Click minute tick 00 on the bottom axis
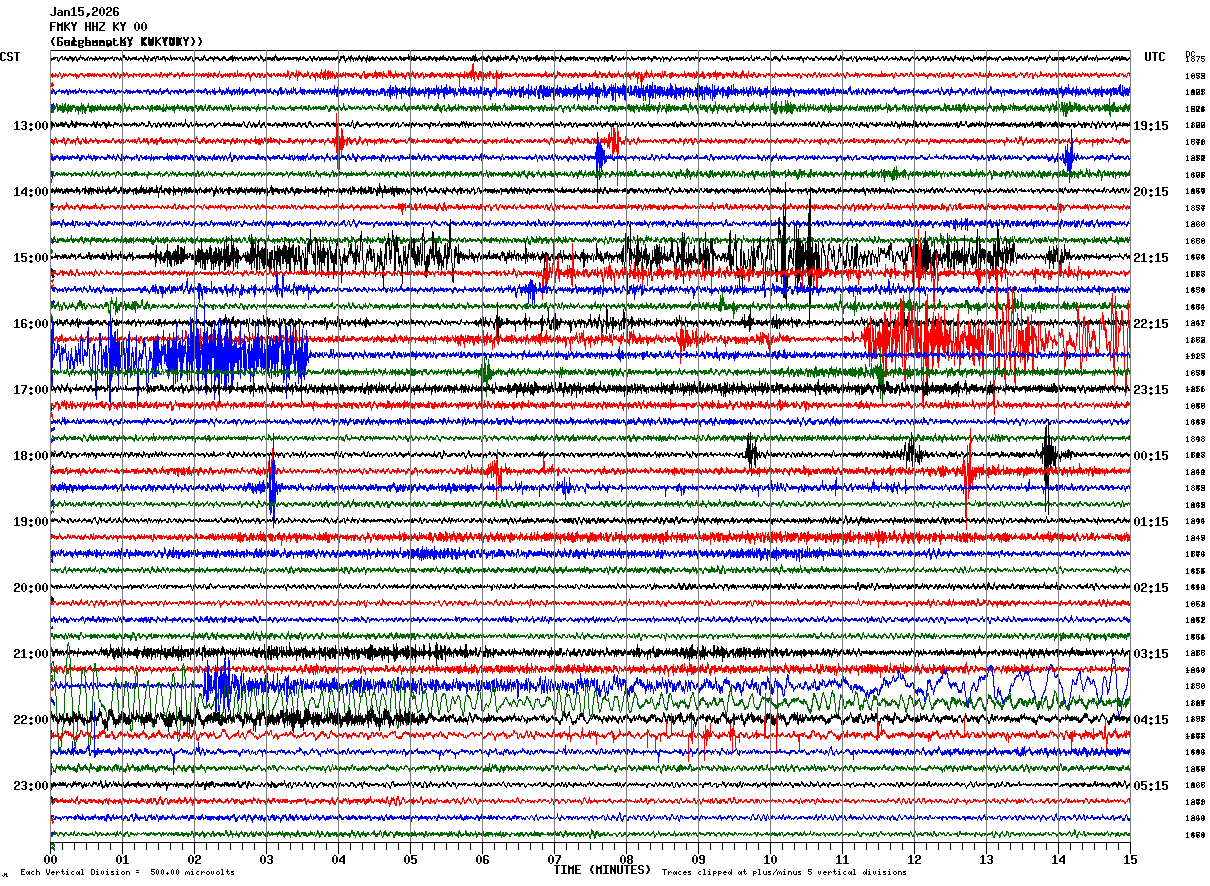Viewport: 1210px width, 886px height. click(50, 859)
